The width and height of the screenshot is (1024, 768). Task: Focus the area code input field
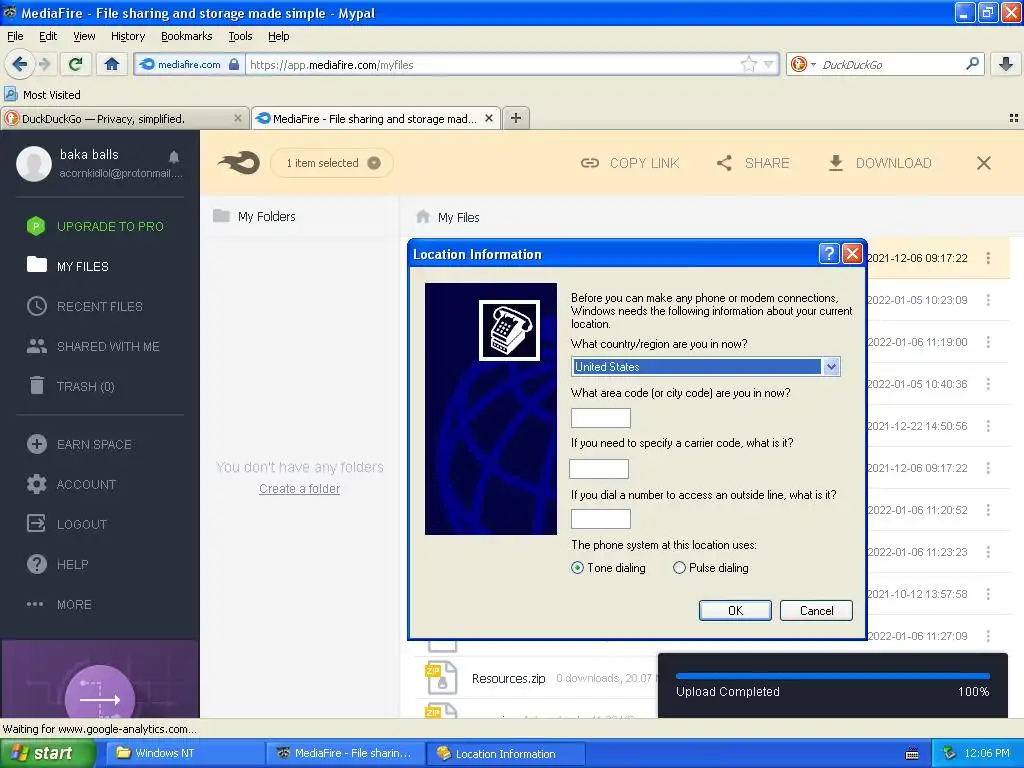[600, 417]
